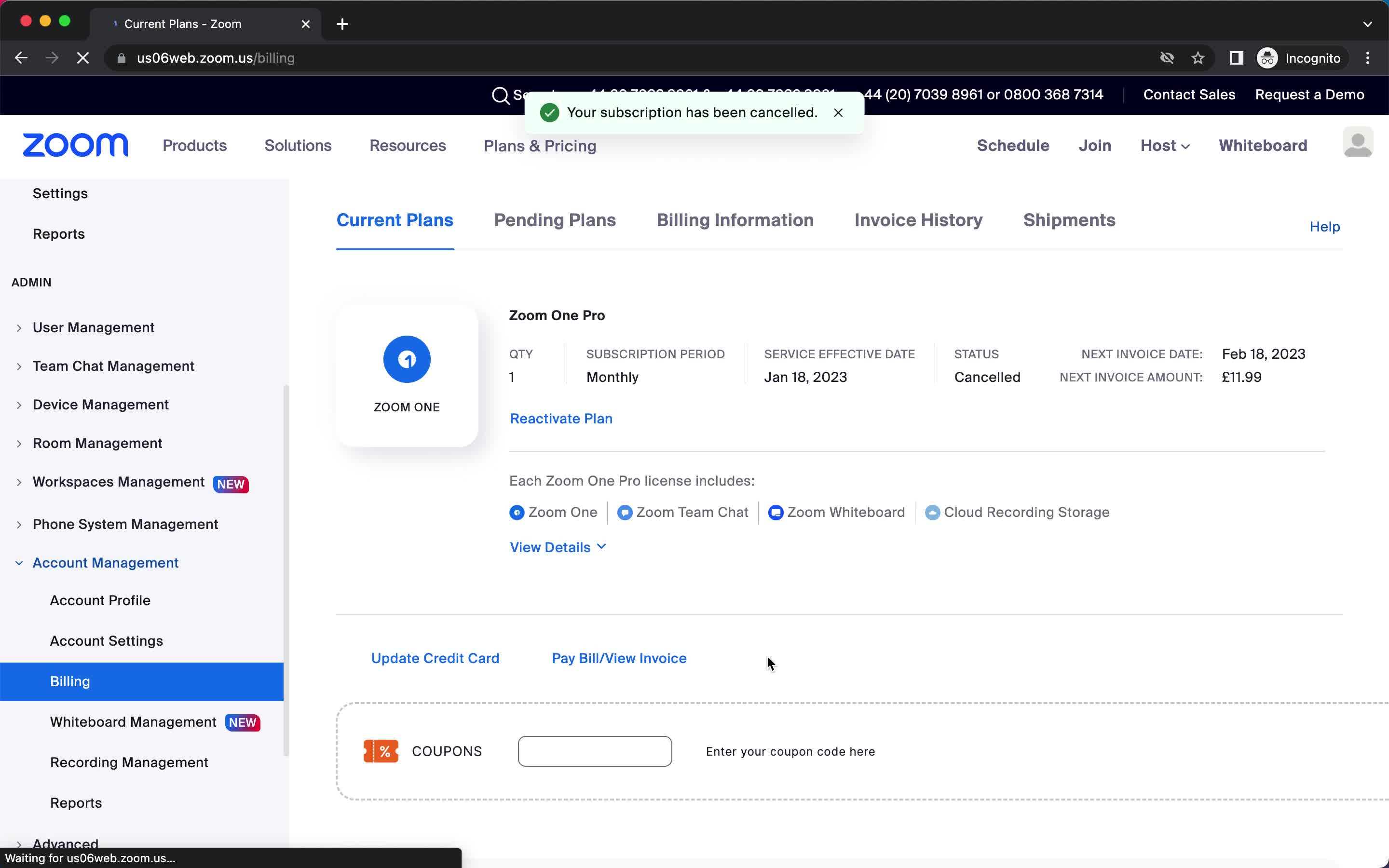Open Plans & Pricing page
The image size is (1389, 868).
coord(540,146)
